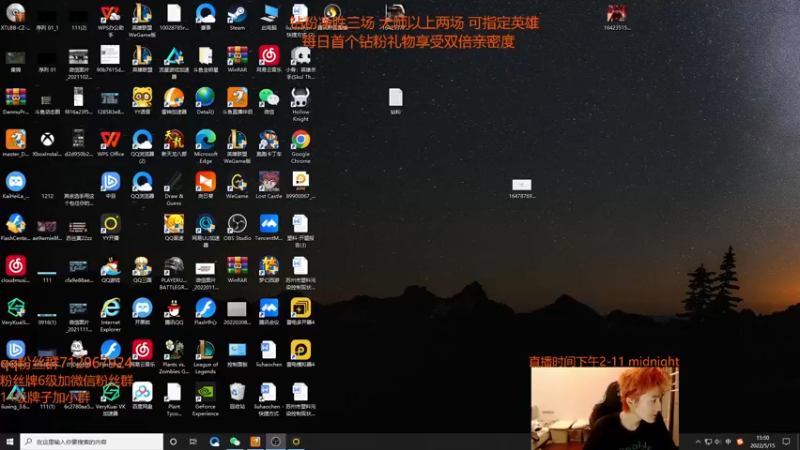Open the OBS Studio desktop shortcut

point(237,227)
